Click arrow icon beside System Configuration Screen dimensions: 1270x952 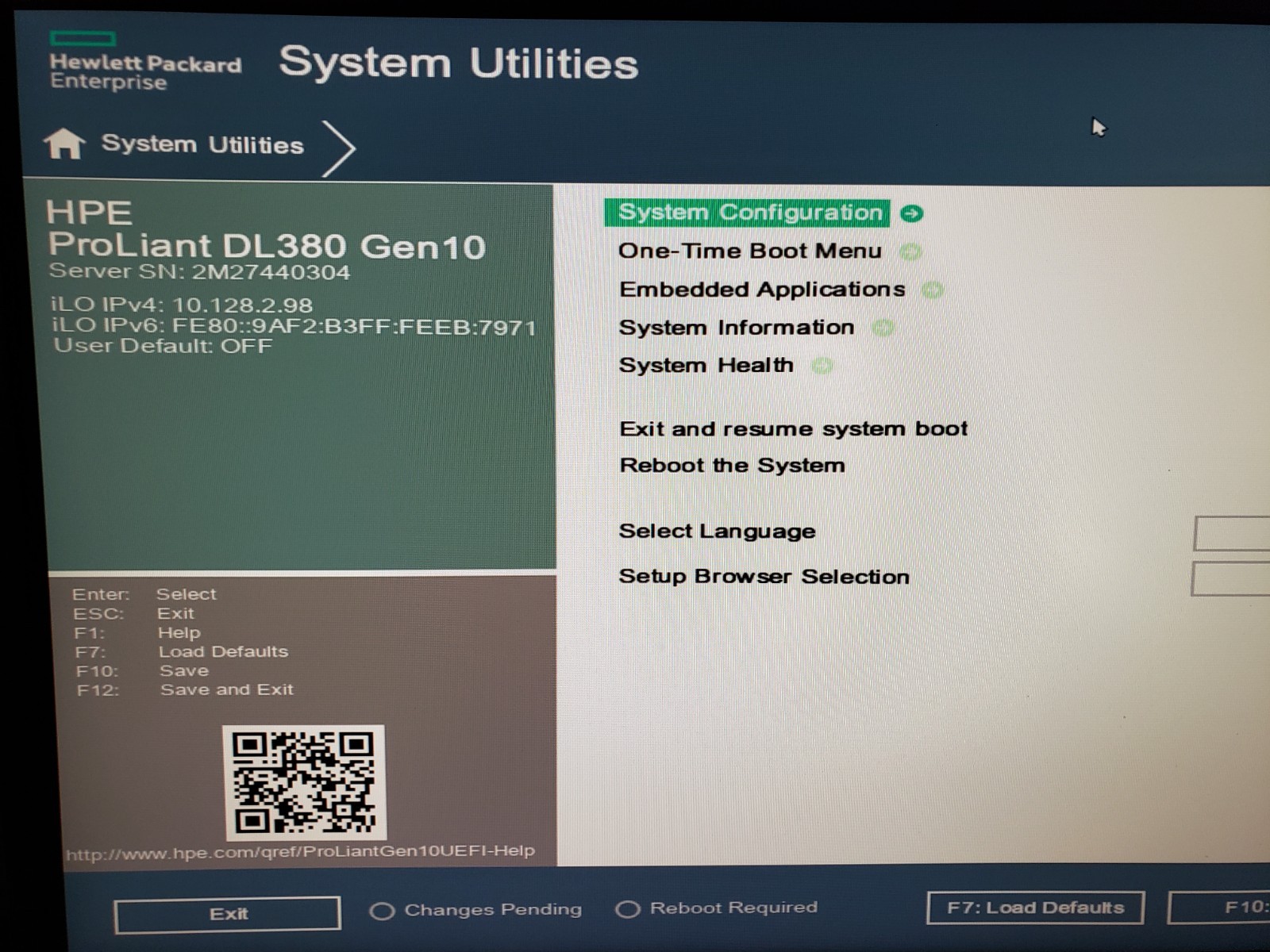(913, 213)
